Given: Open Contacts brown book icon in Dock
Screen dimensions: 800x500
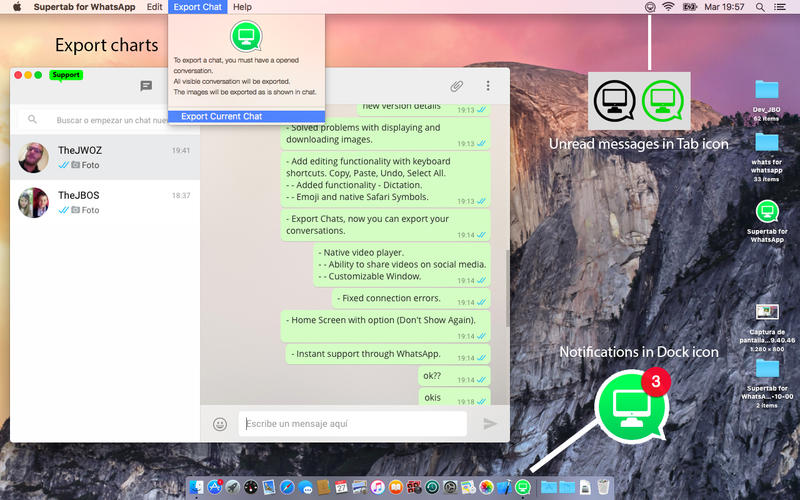Looking at the screenshot, I should [x=323, y=487].
